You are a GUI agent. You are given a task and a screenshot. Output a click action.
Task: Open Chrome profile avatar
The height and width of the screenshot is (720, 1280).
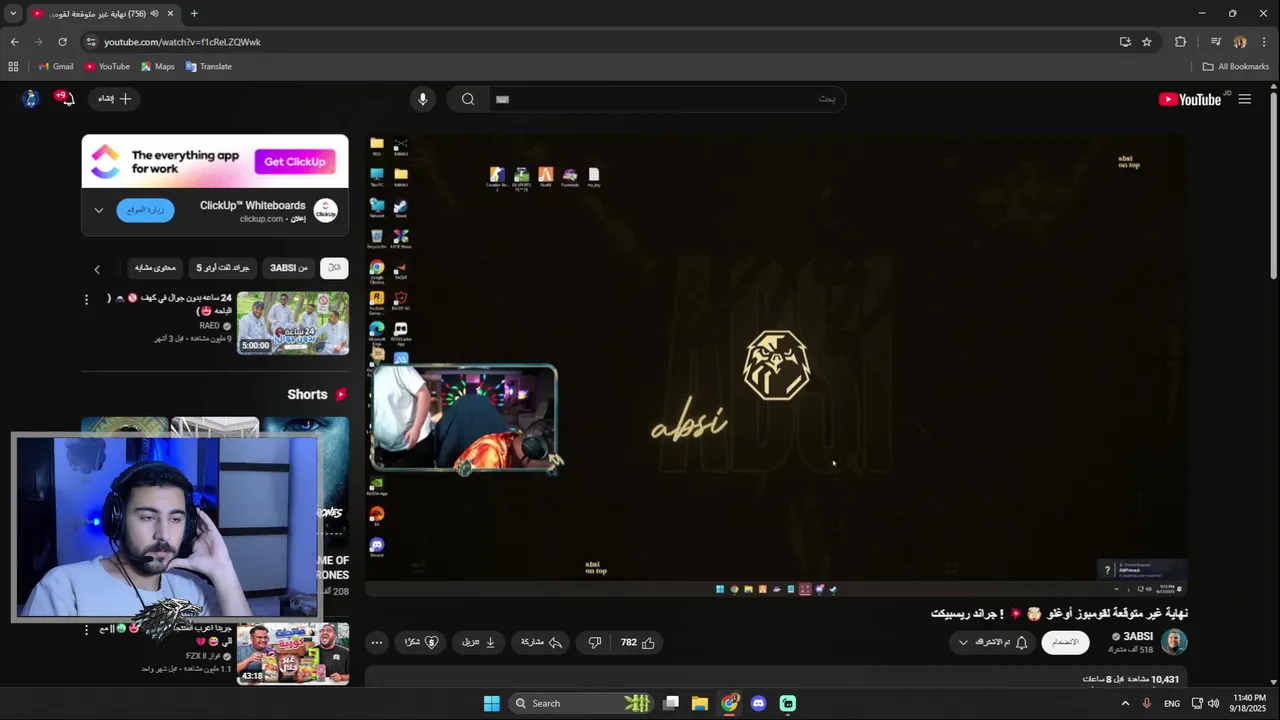(x=1240, y=42)
